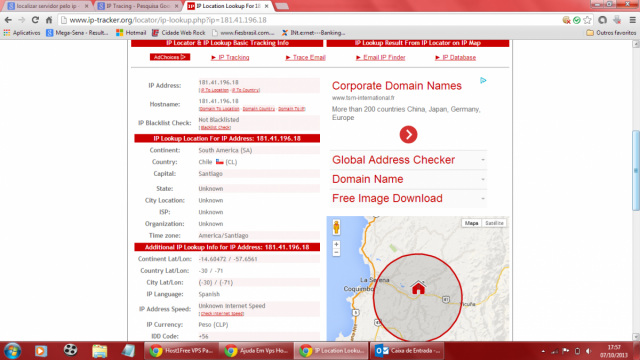Switch map to Mapa view
Screen dimensions: 640x360
point(471,223)
